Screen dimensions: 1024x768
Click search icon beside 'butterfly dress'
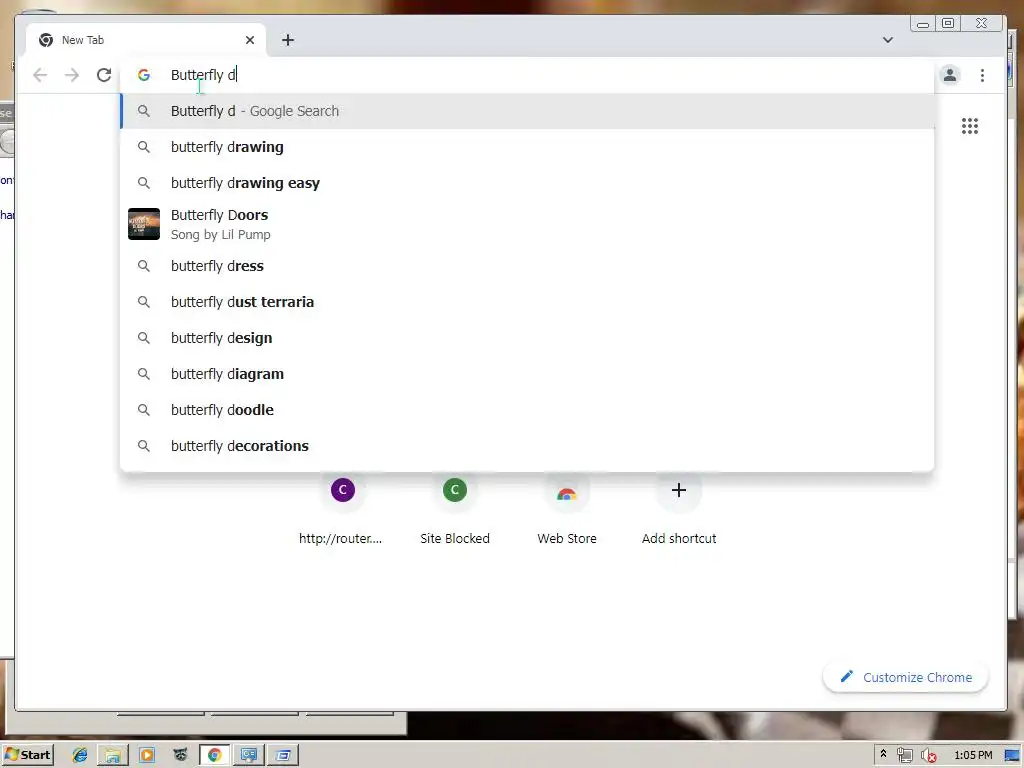point(144,266)
